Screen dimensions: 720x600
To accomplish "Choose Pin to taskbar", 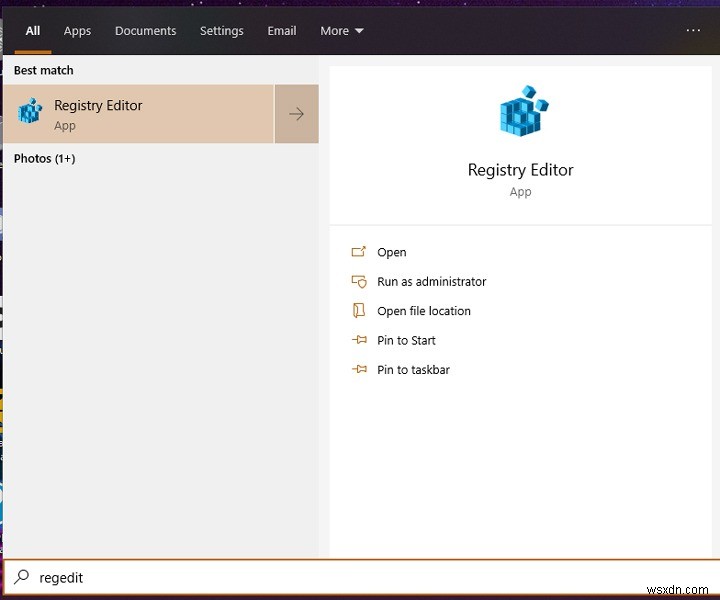I will point(413,370).
